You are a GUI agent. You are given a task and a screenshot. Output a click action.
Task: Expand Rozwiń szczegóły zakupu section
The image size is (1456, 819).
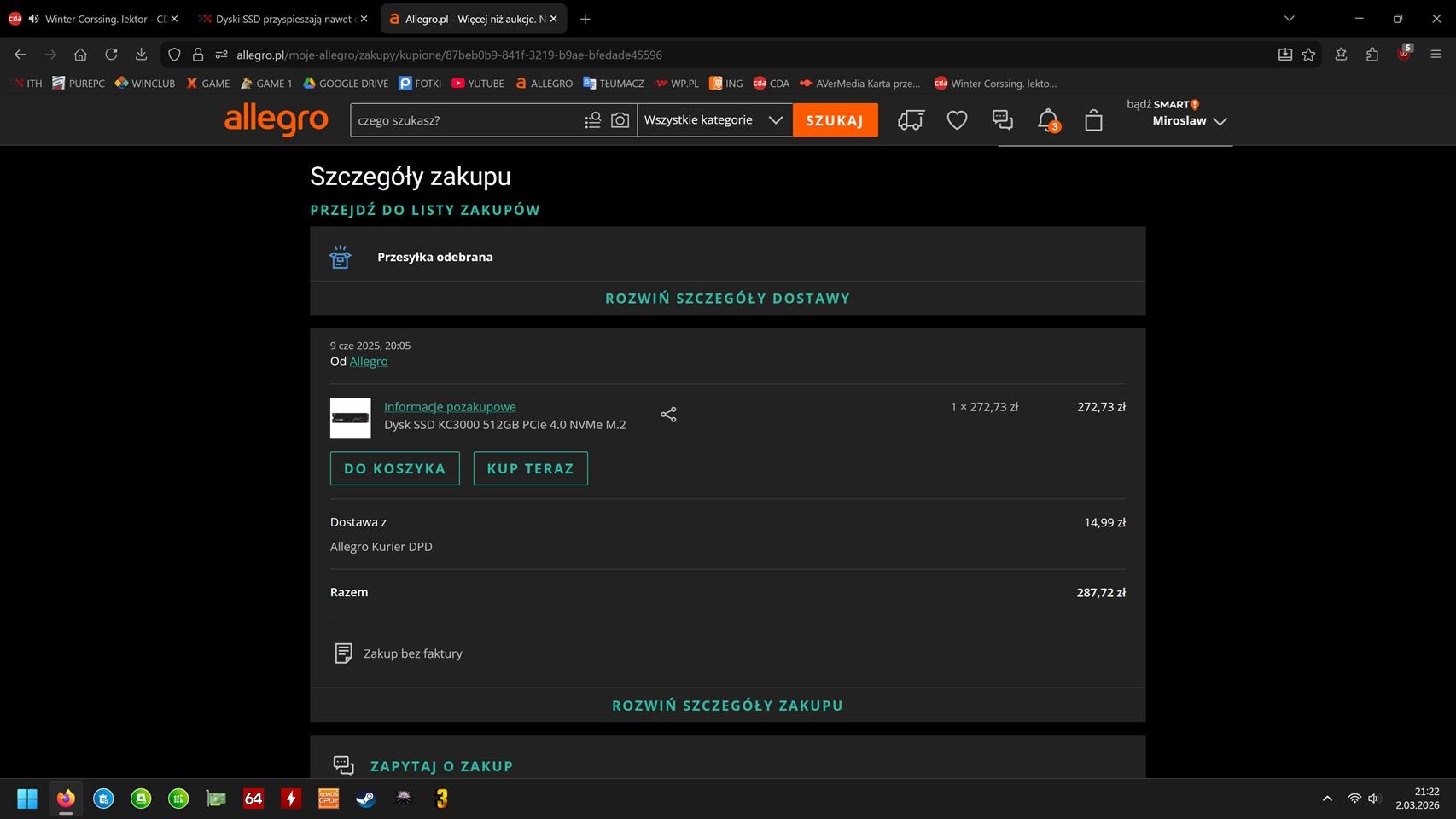[x=727, y=706]
